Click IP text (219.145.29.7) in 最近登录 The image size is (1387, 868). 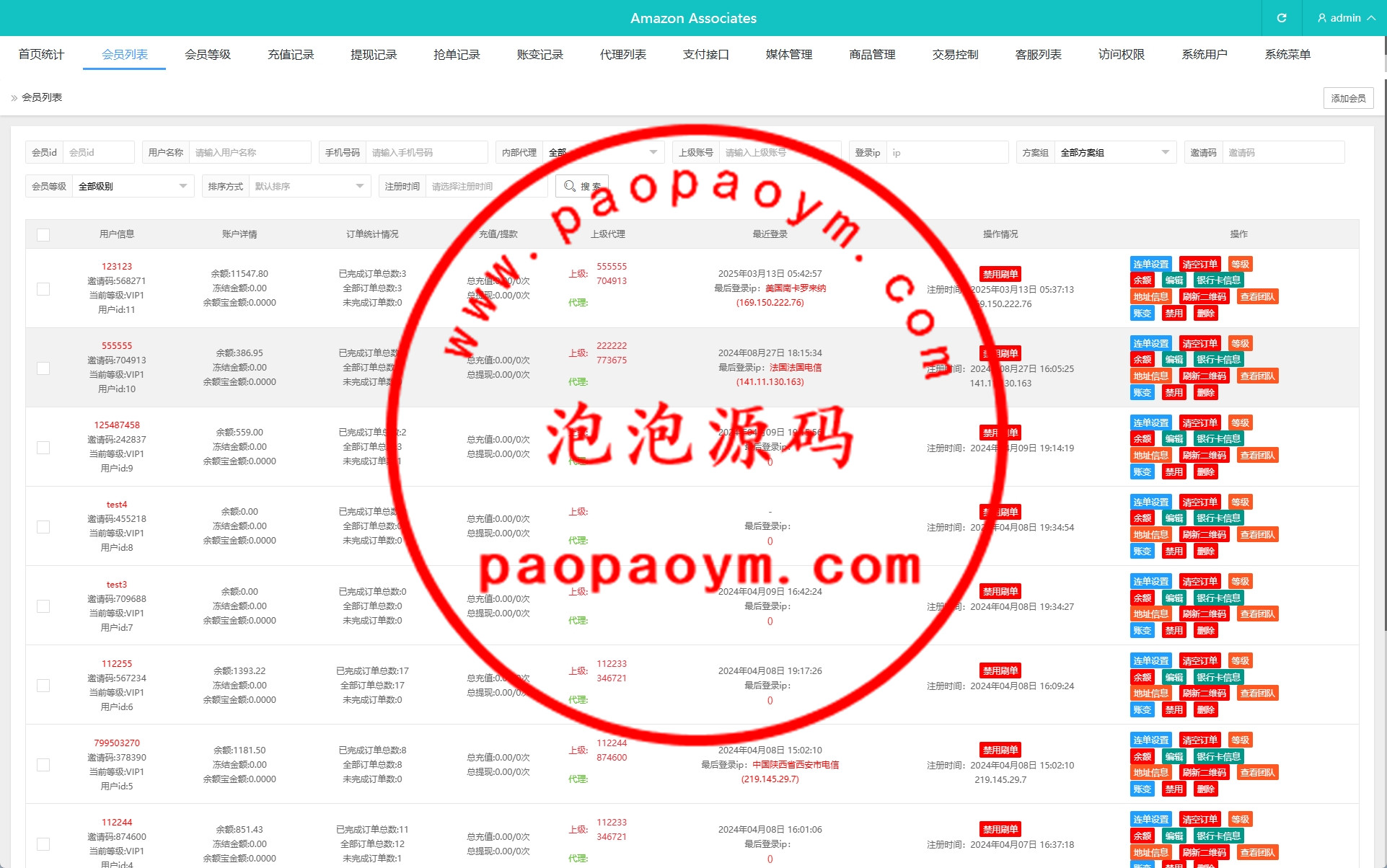click(770, 779)
